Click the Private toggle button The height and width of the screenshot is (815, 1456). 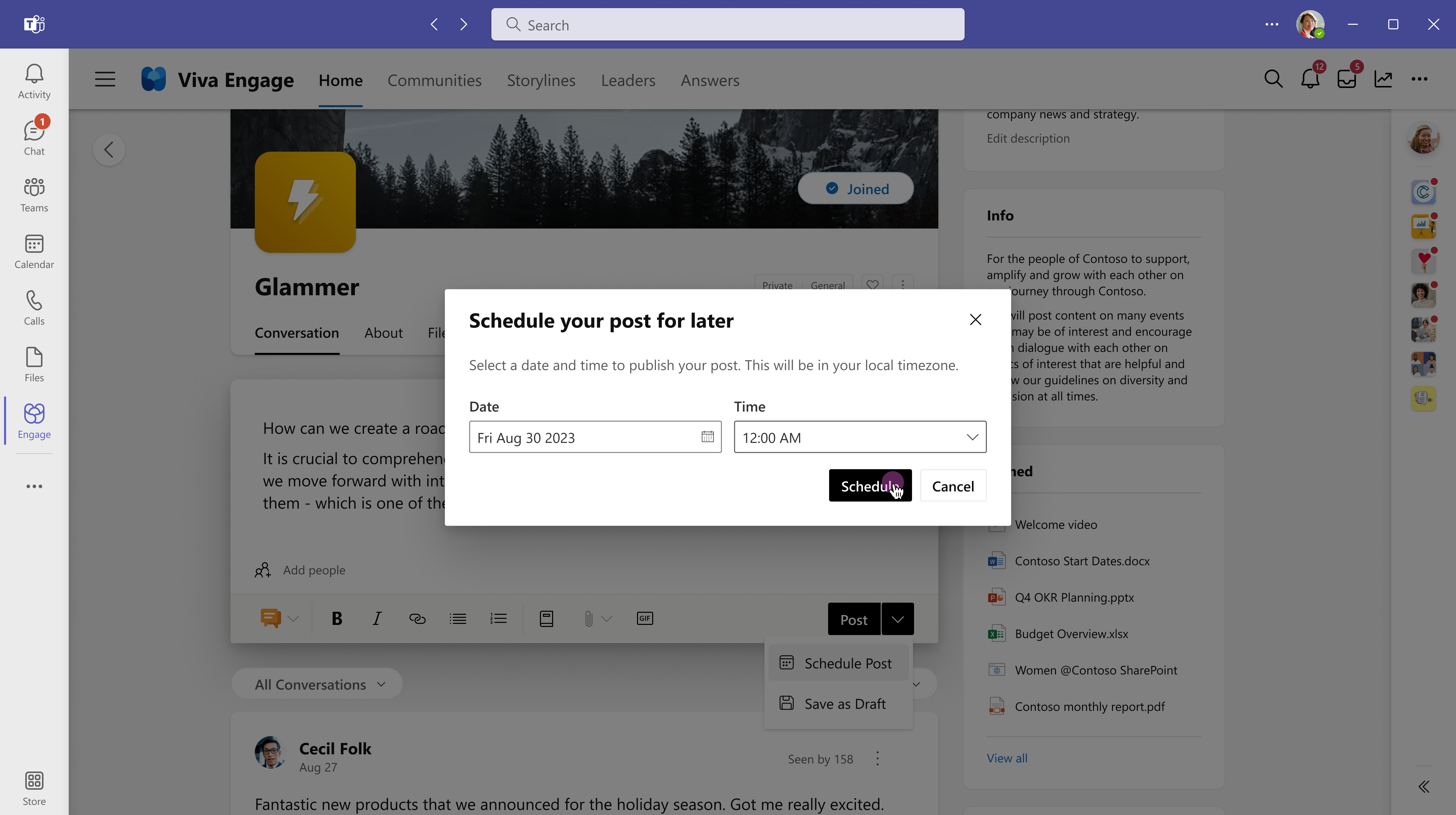[778, 285]
